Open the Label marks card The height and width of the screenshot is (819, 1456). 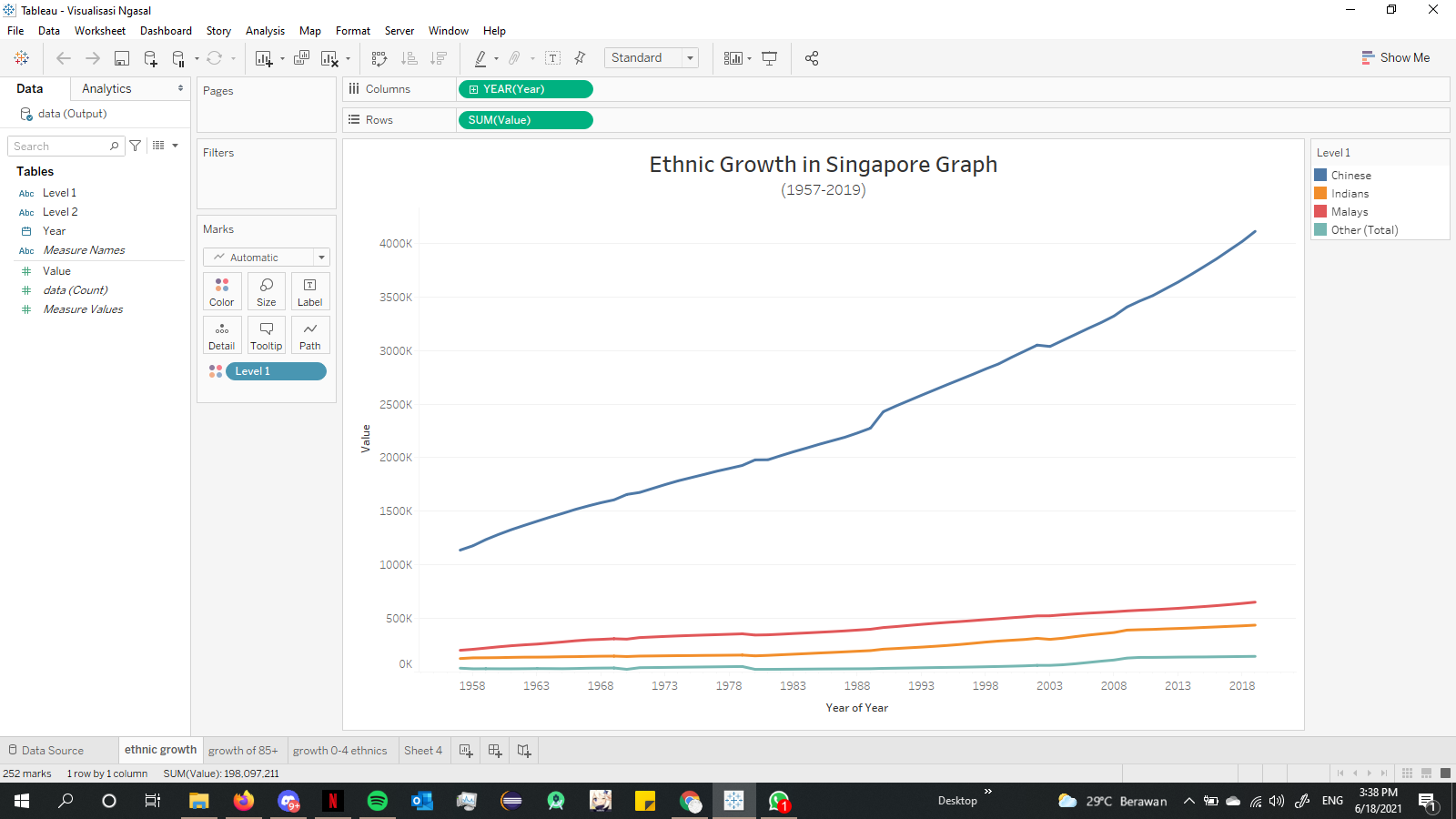click(x=310, y=291)
